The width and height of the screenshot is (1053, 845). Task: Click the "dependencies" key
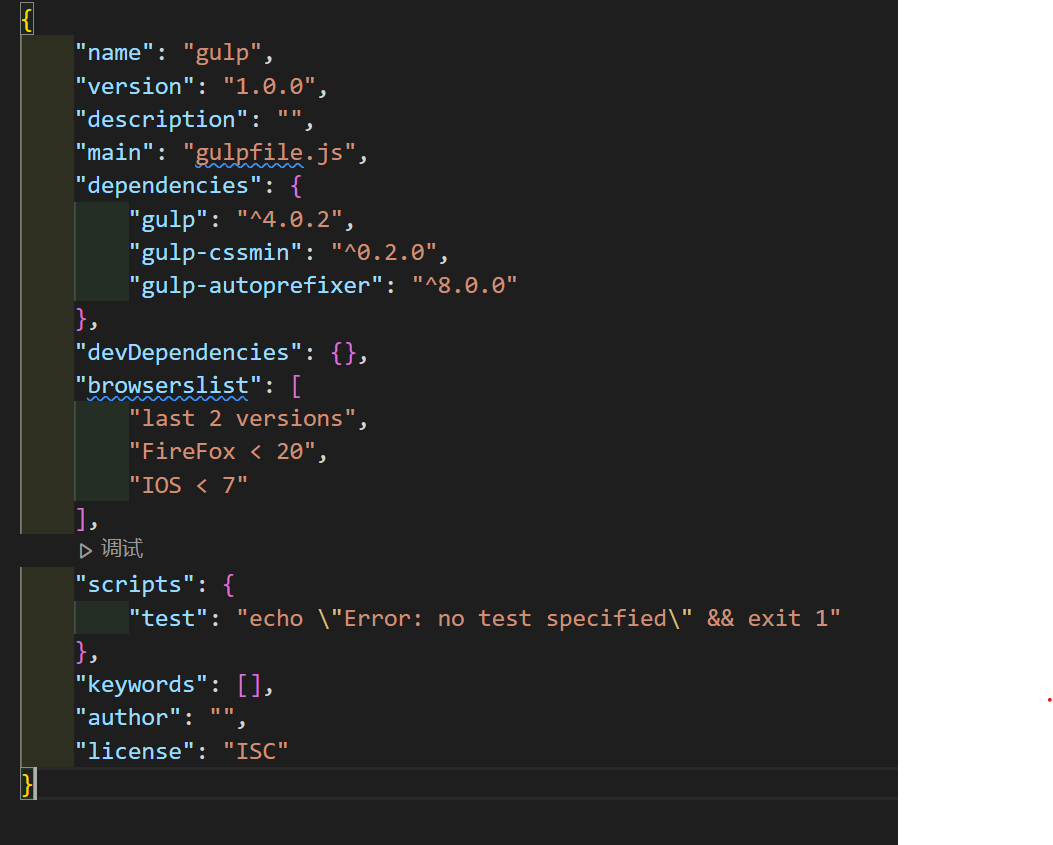point(169,185)
